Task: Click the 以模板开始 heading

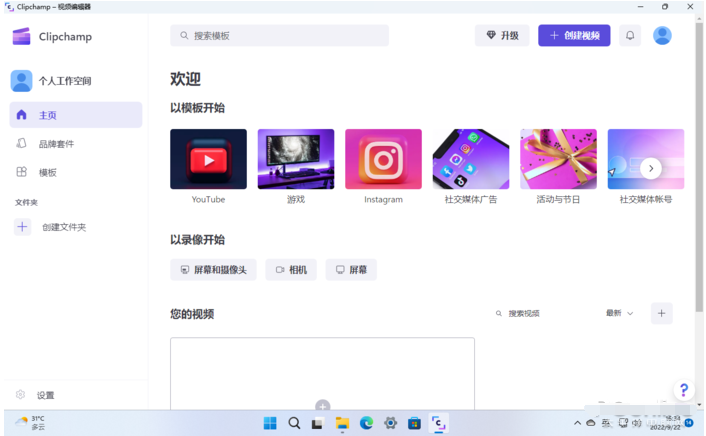Action: click(x=198, y=108)
